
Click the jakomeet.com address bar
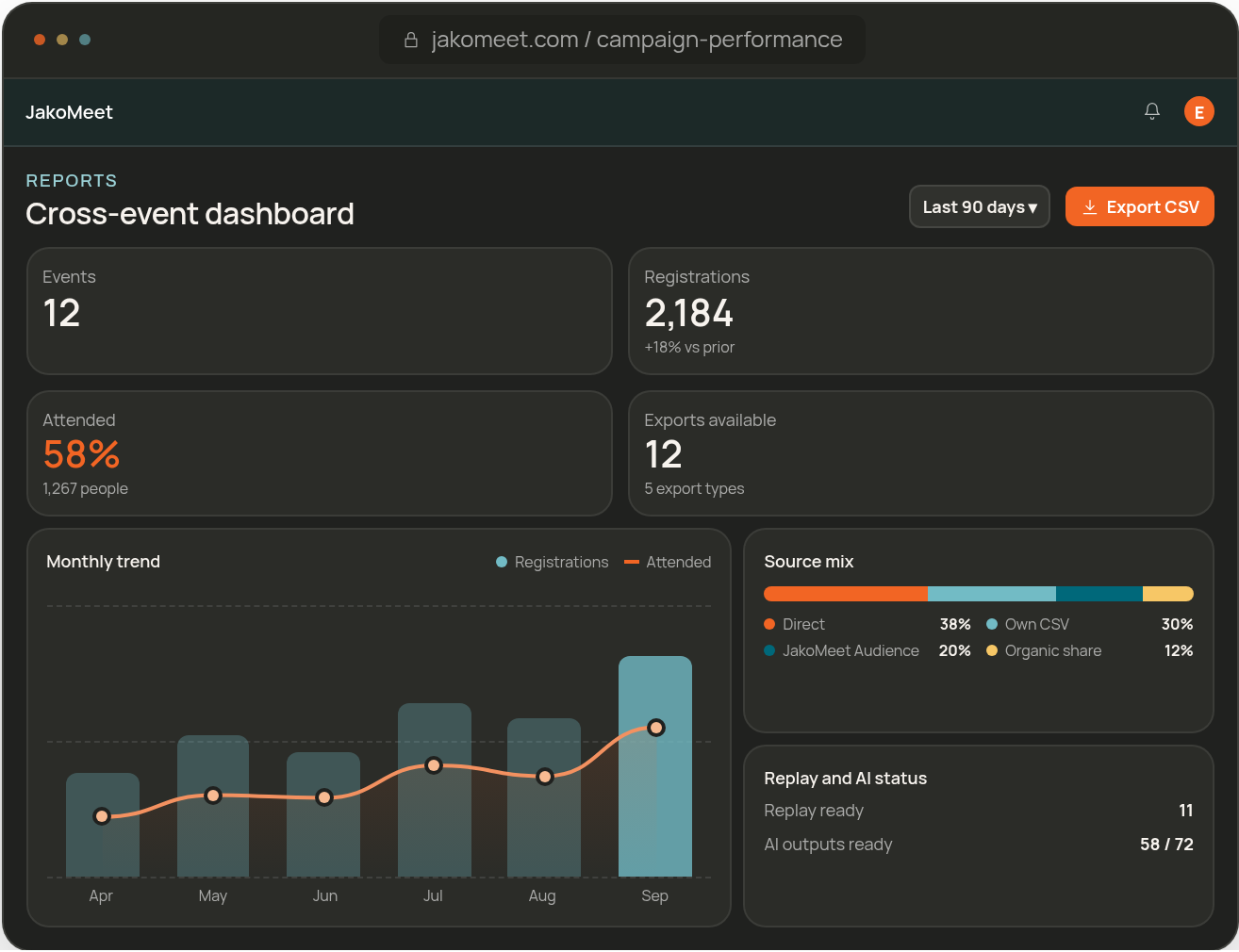click(x=622, y=40)
